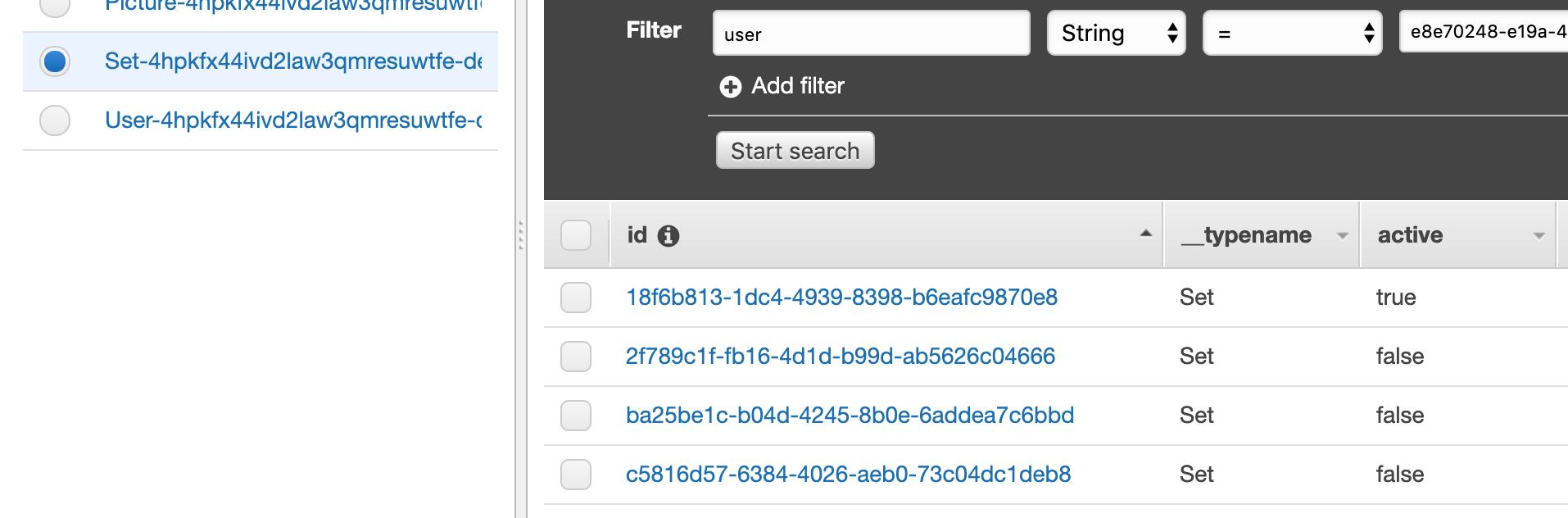
Task: Click the info icon next to id
Action: (x=668, y=236)
